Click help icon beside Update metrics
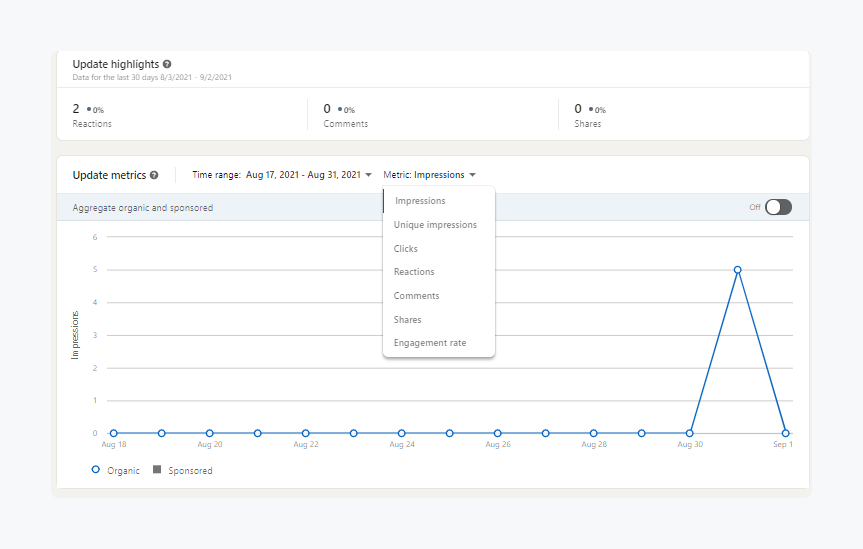This screenshot has height=549, width=863. [x=154, y=175]
